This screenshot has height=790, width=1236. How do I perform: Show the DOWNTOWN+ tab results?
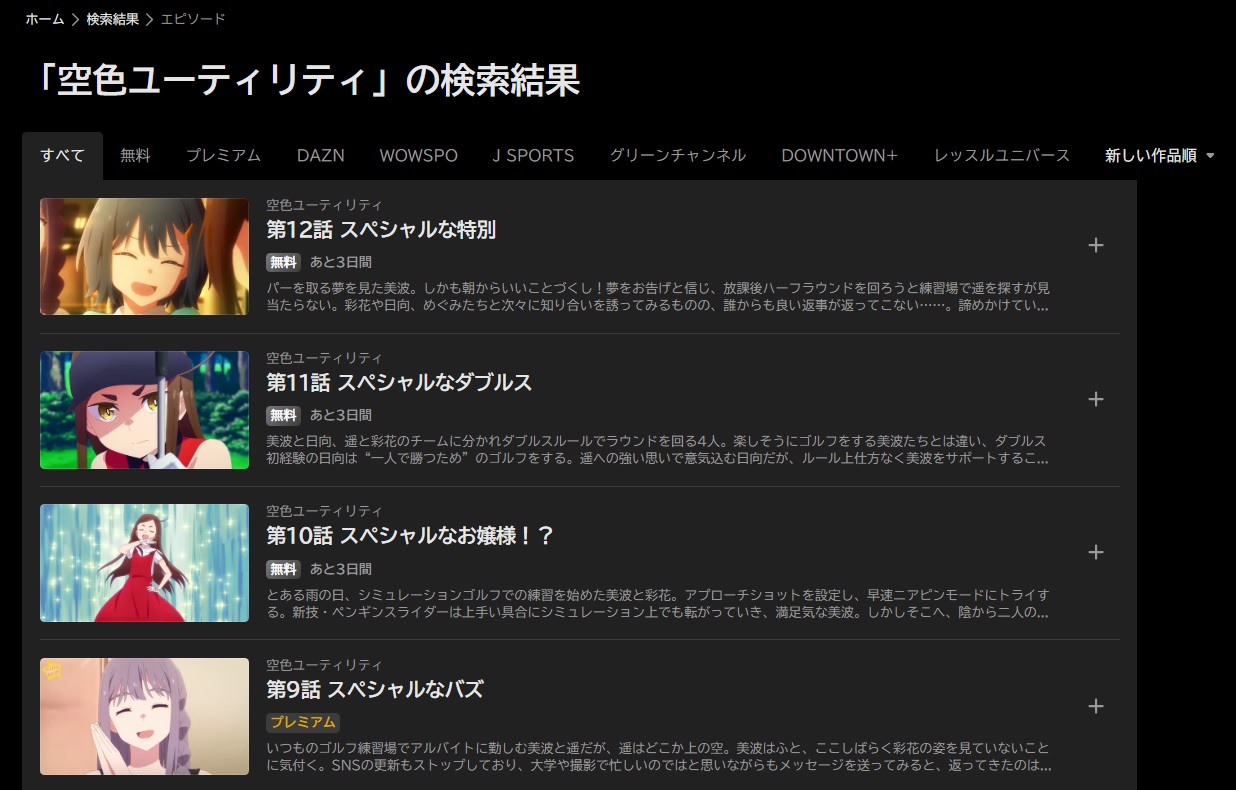(839, 156)
